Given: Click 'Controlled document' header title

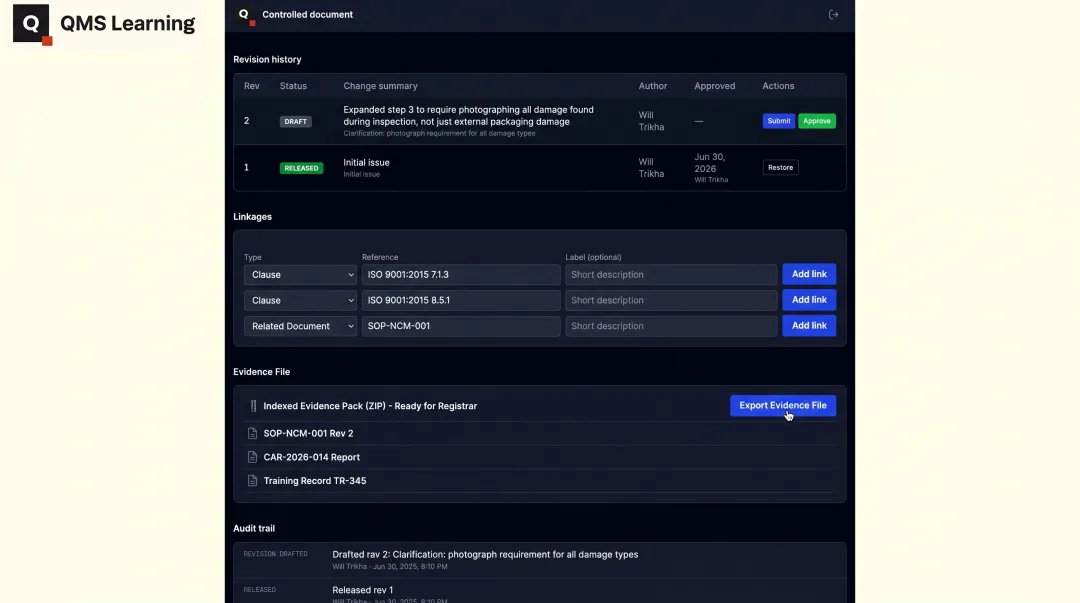Looking at the screenshot, I should 307,14.
